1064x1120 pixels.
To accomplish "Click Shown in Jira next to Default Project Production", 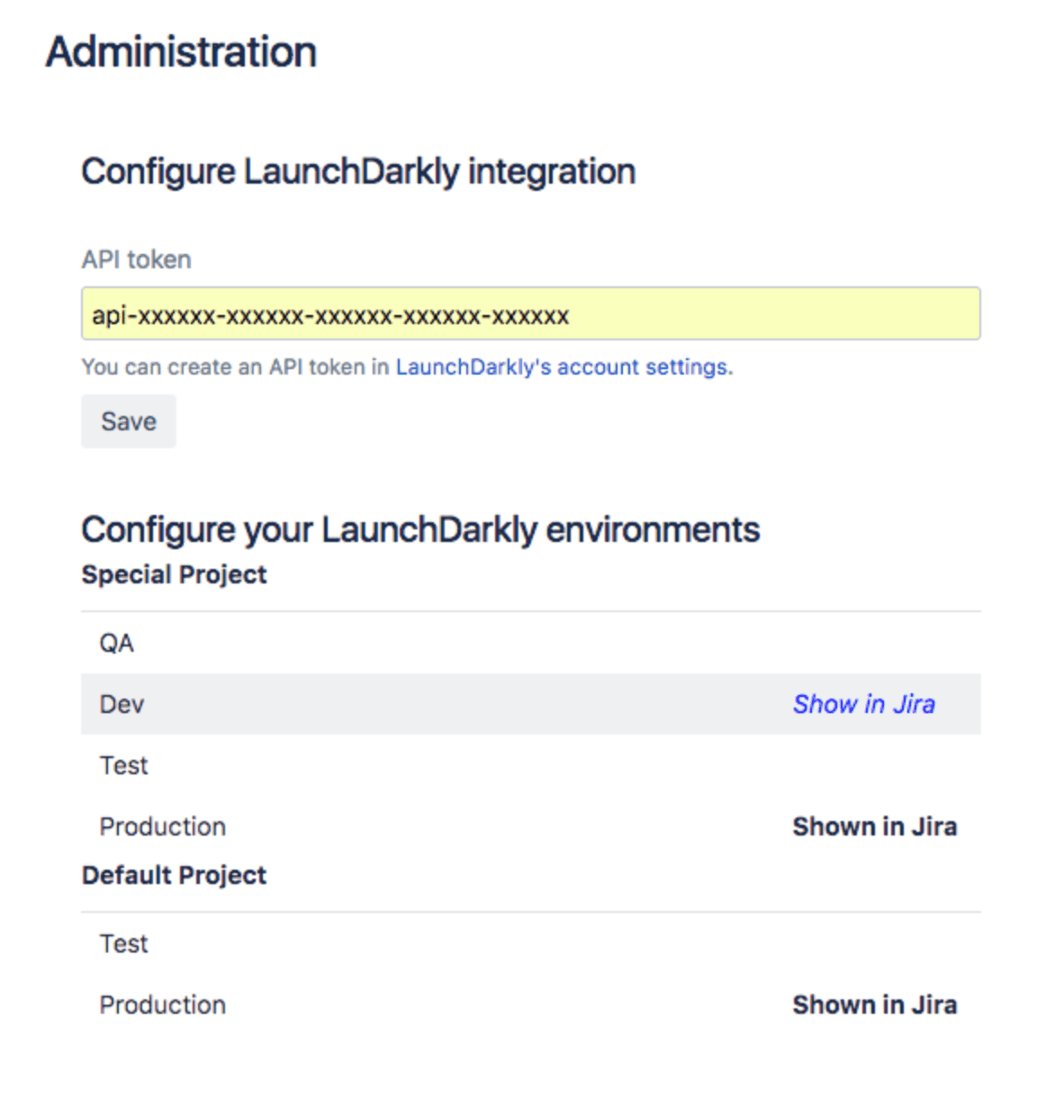I will tap(874, 1004).
